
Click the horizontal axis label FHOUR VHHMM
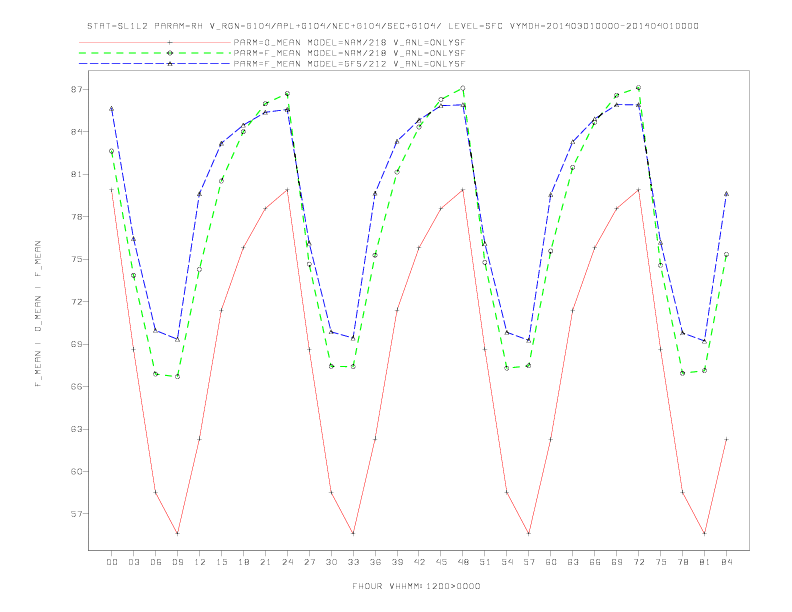(x=416, y=586)
